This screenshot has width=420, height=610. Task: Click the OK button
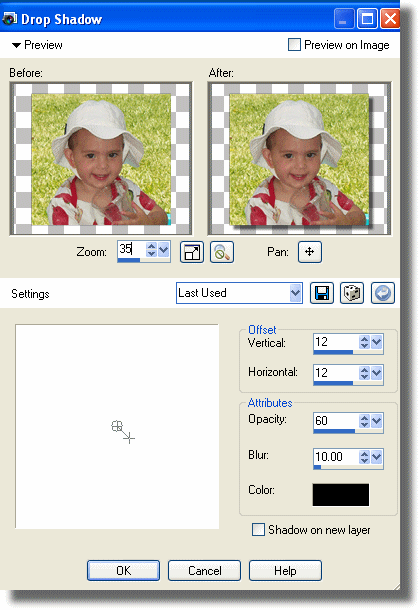pyautogui.click(x=123, y=570)
